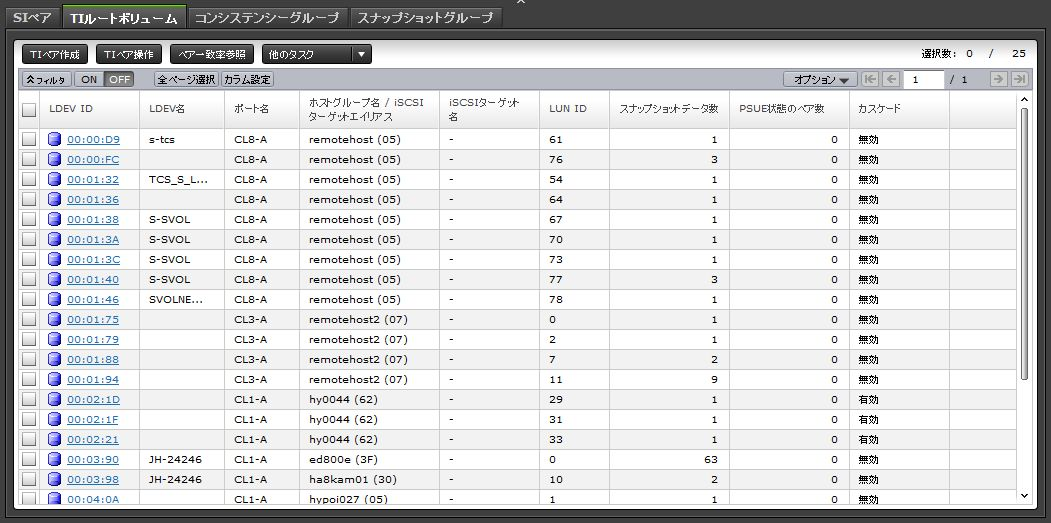Click the volume icon beside 00:01:94
This screenshot has width=1051, height=523.
pyautogui.click(x=54, y=380)
